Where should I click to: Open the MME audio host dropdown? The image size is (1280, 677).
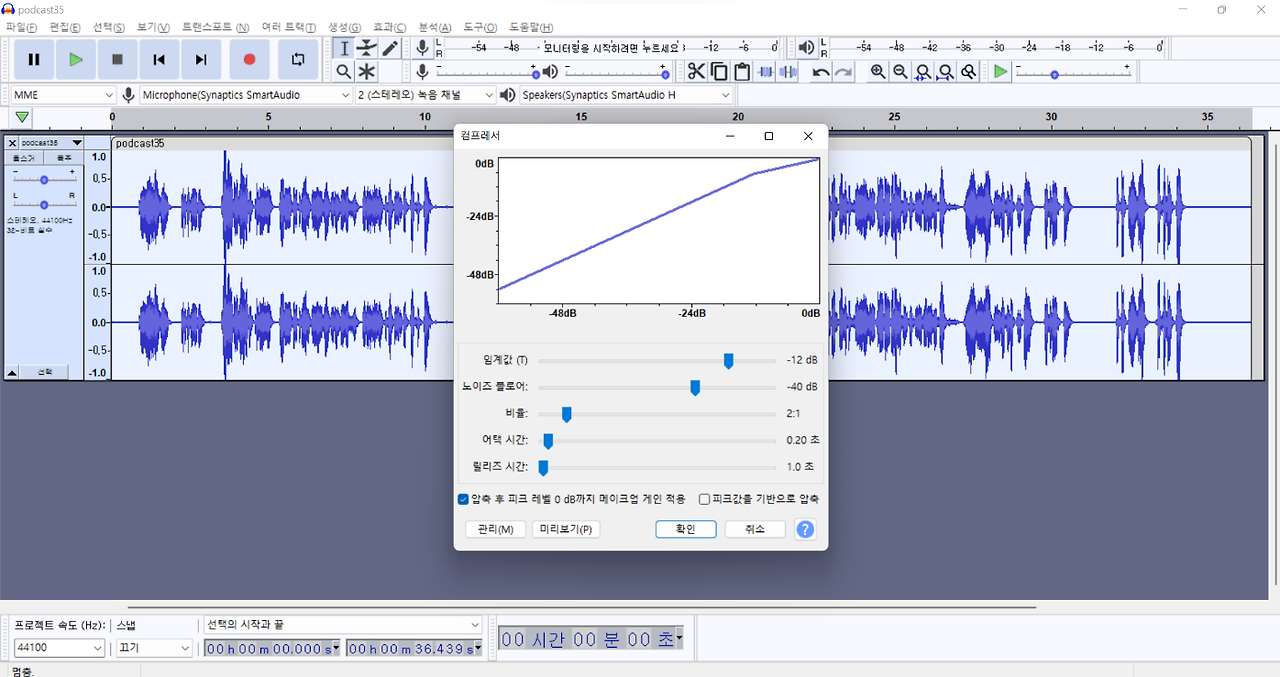[64, 94]
